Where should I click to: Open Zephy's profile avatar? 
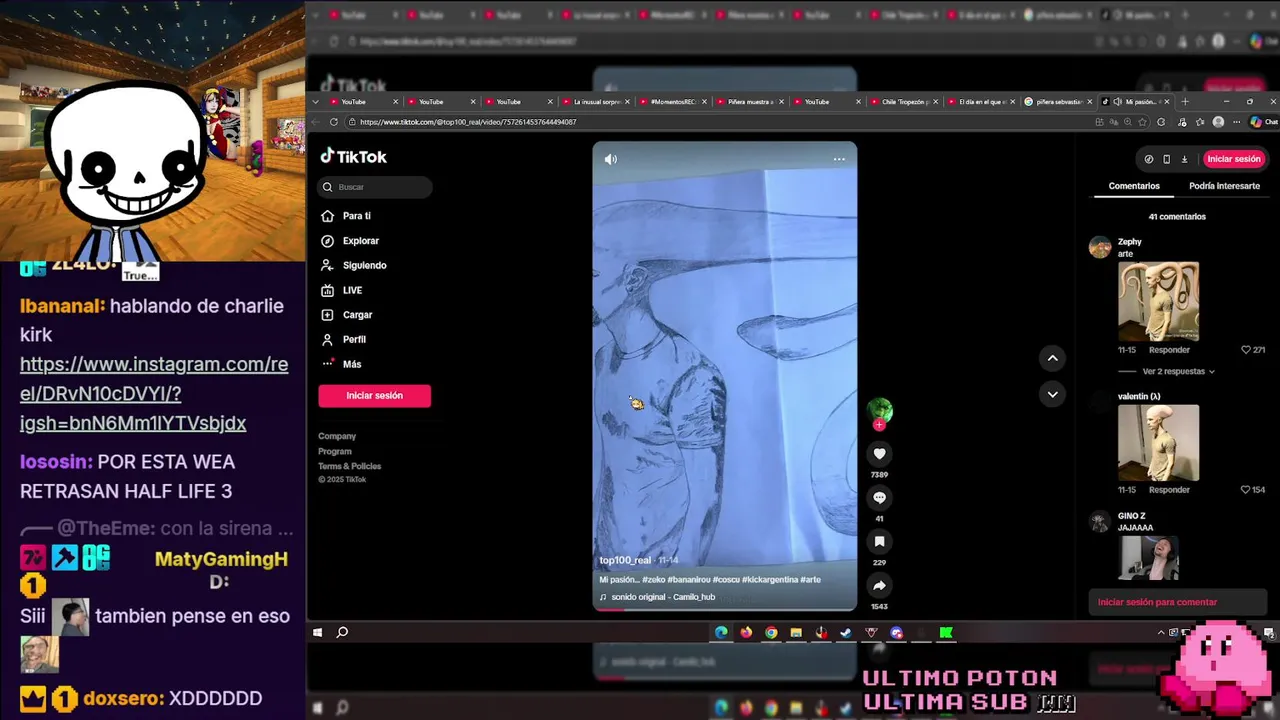tap(1100, 247)
